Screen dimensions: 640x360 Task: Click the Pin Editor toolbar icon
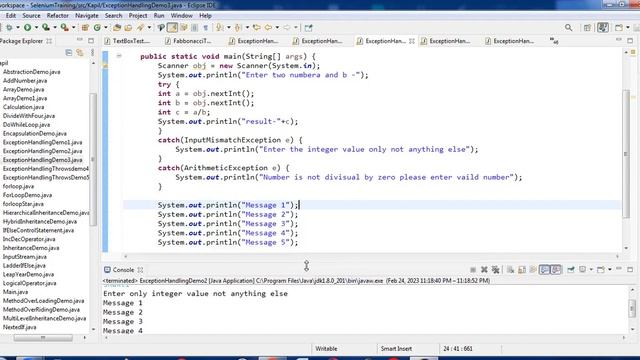coord(309,28)
